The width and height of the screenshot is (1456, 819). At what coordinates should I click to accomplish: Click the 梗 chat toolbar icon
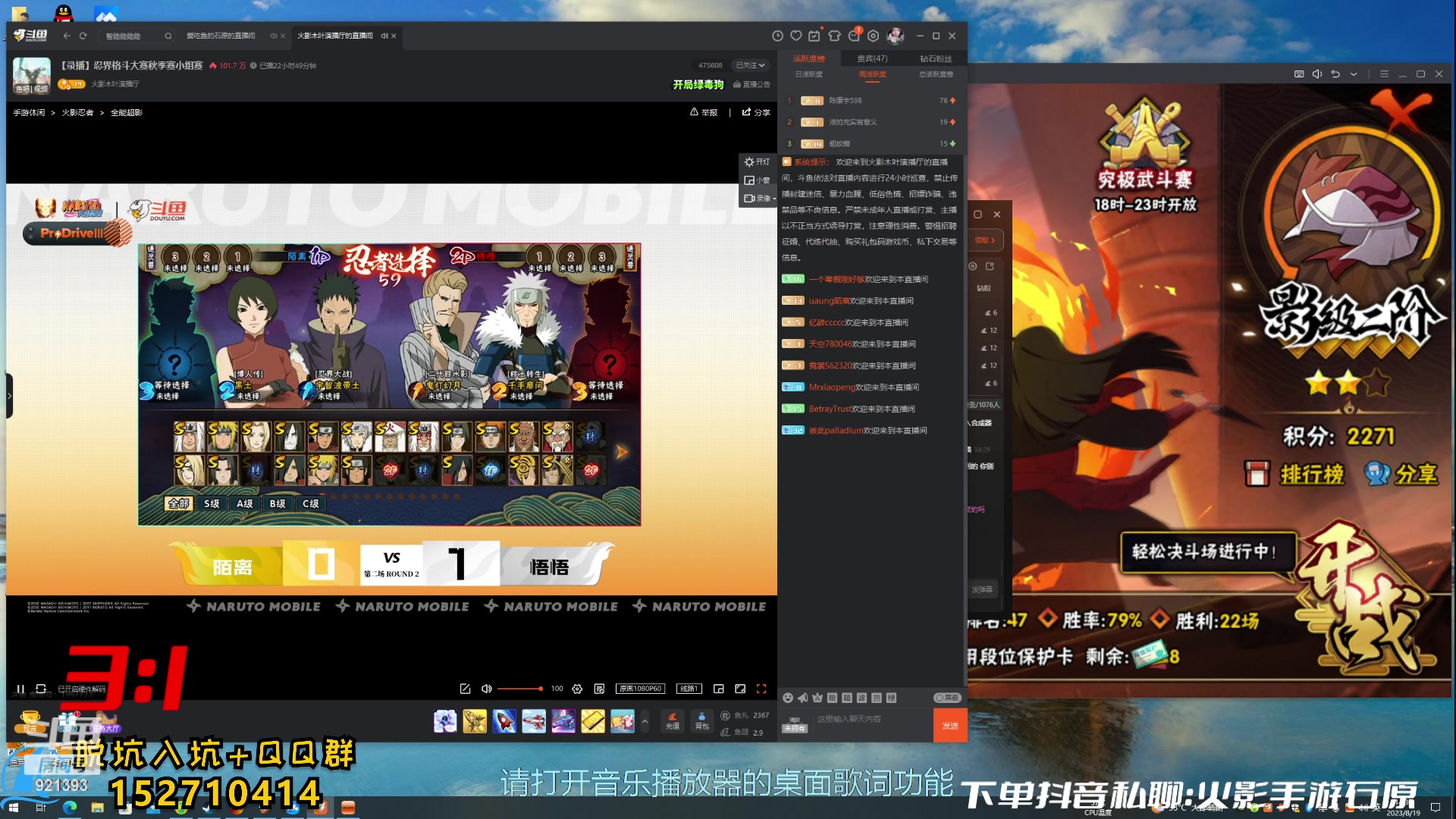click(x=891, y=698)
